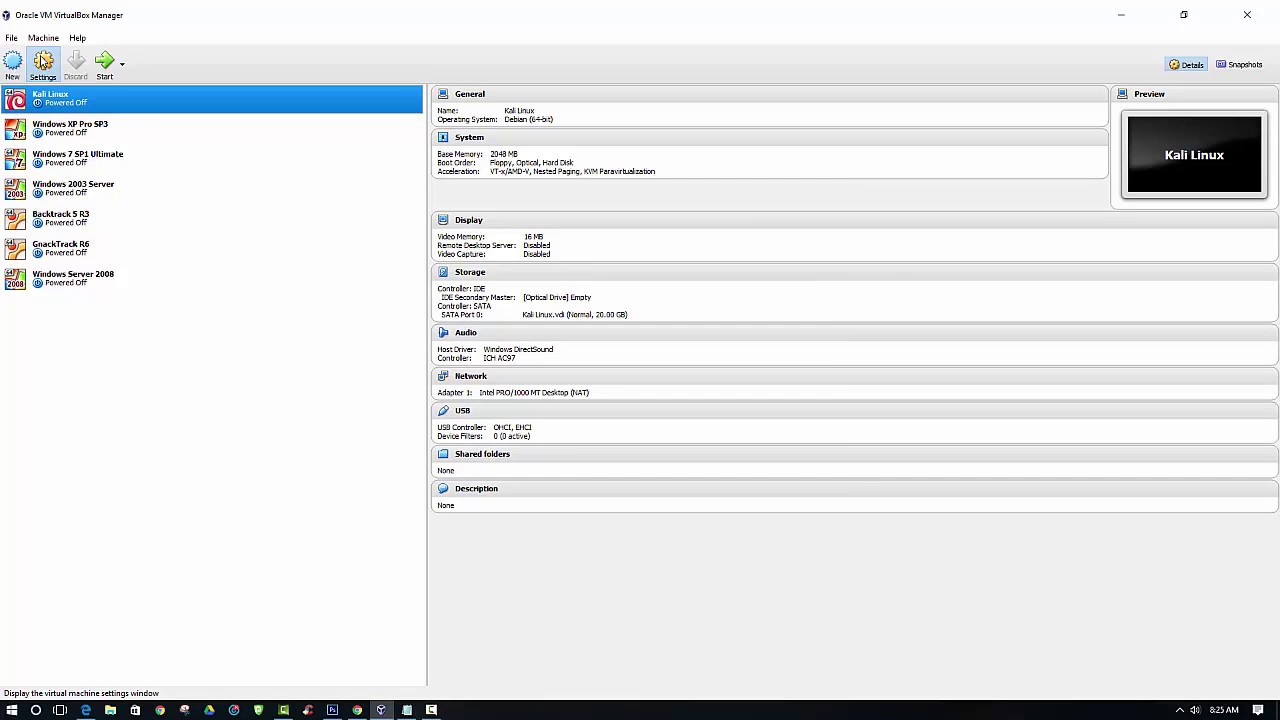Screen dimensions: 1280x720
Task: Click the Kali Linux preview thumbnail
Action: pyautogui.click(x=1194, y=155)
